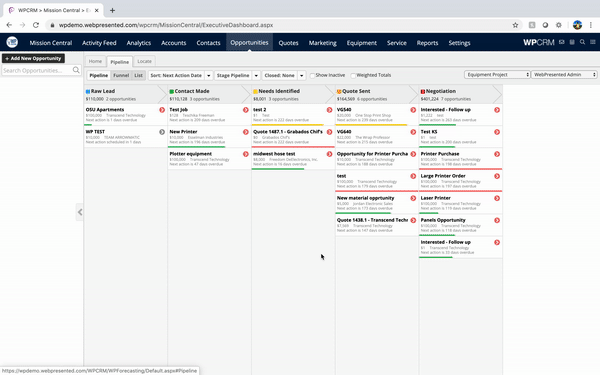This screenshot has height=375, width=600.
Task: Click red arrow on New material opportunity card
Action: (413, 198)
